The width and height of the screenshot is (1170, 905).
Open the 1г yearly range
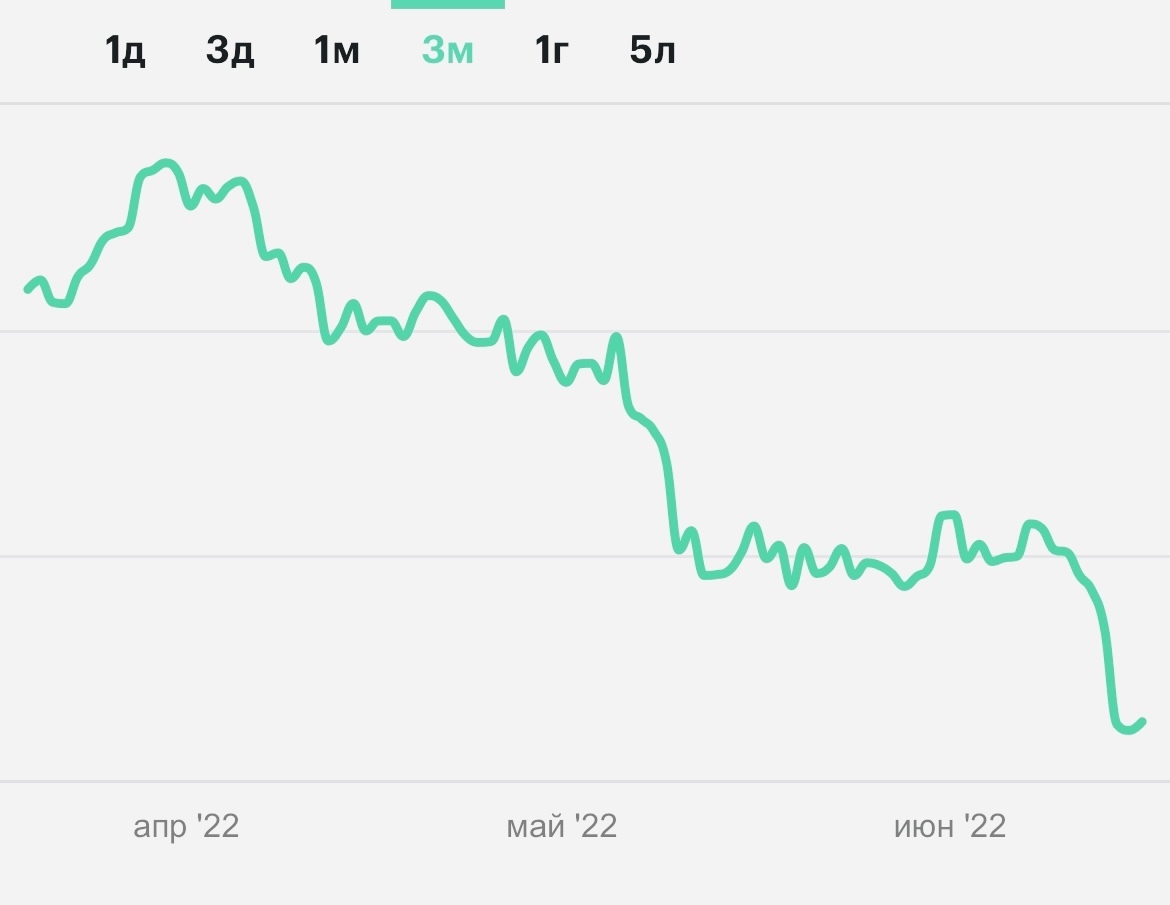tap(551, 49)
